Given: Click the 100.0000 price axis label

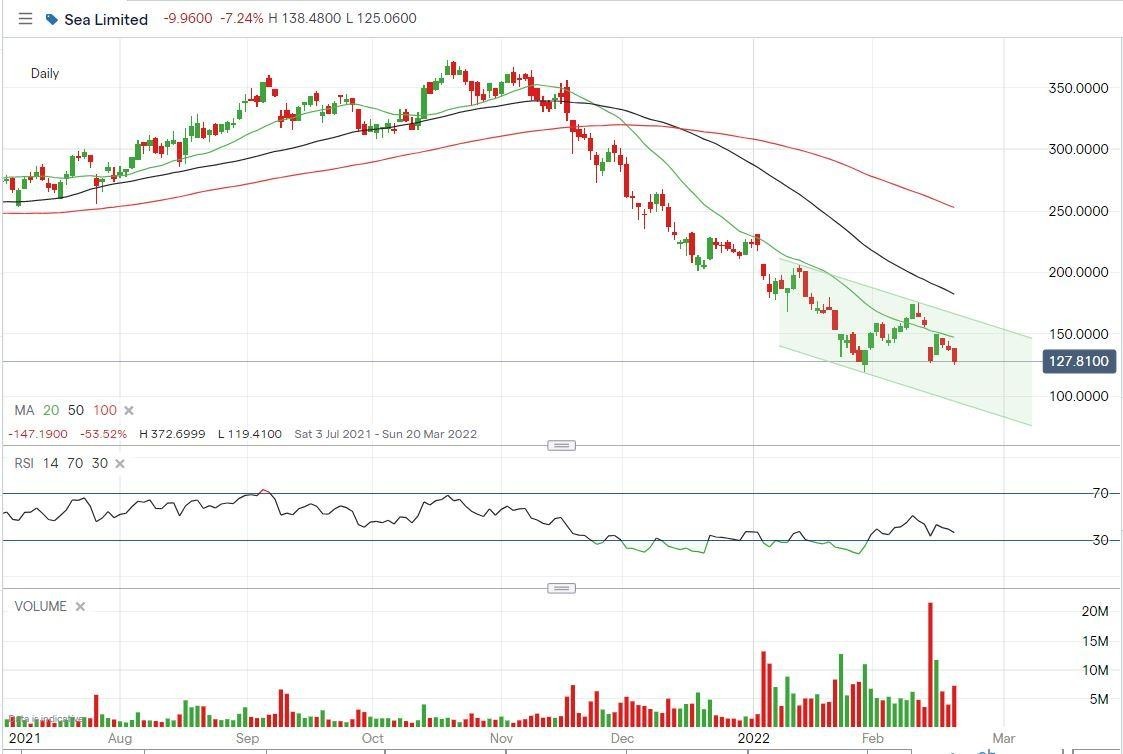Looking at the screenshot, I should click(x=1079, y=396).
